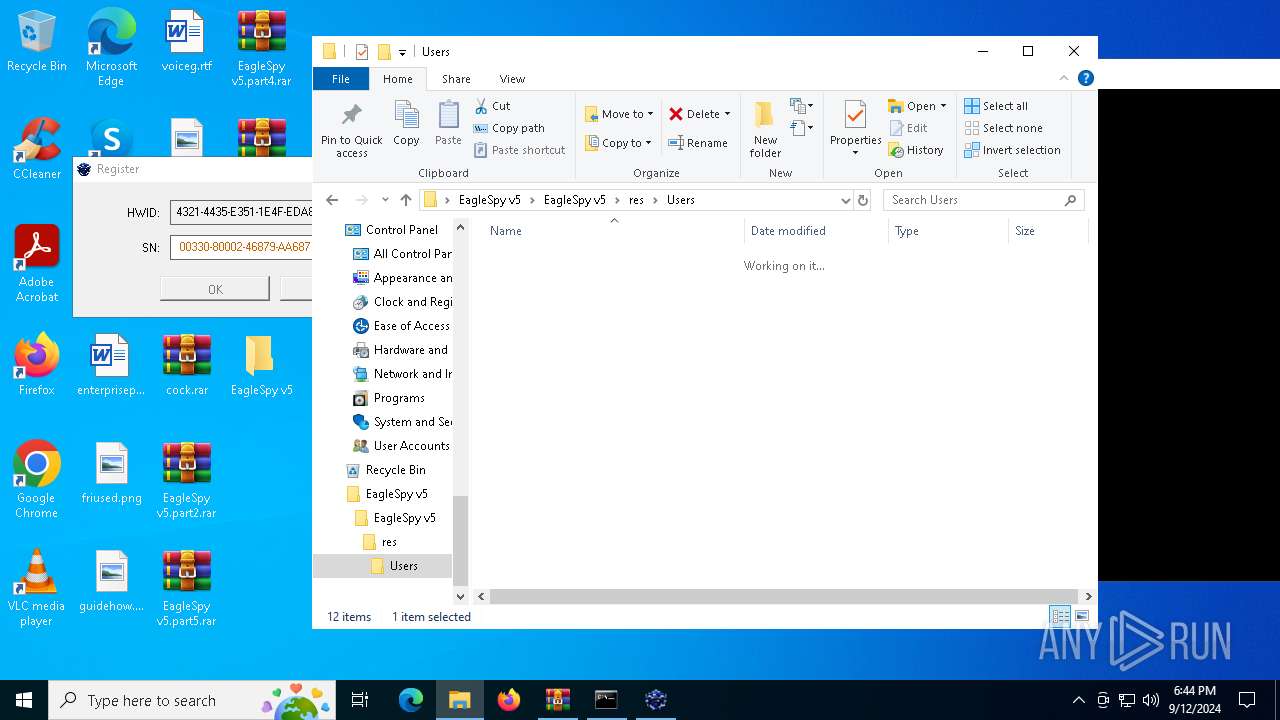Image resolution: width=1280 pixels, height=720 pixels.
Task: Click the horizontal scrollbar in file list
Action: 784,596
